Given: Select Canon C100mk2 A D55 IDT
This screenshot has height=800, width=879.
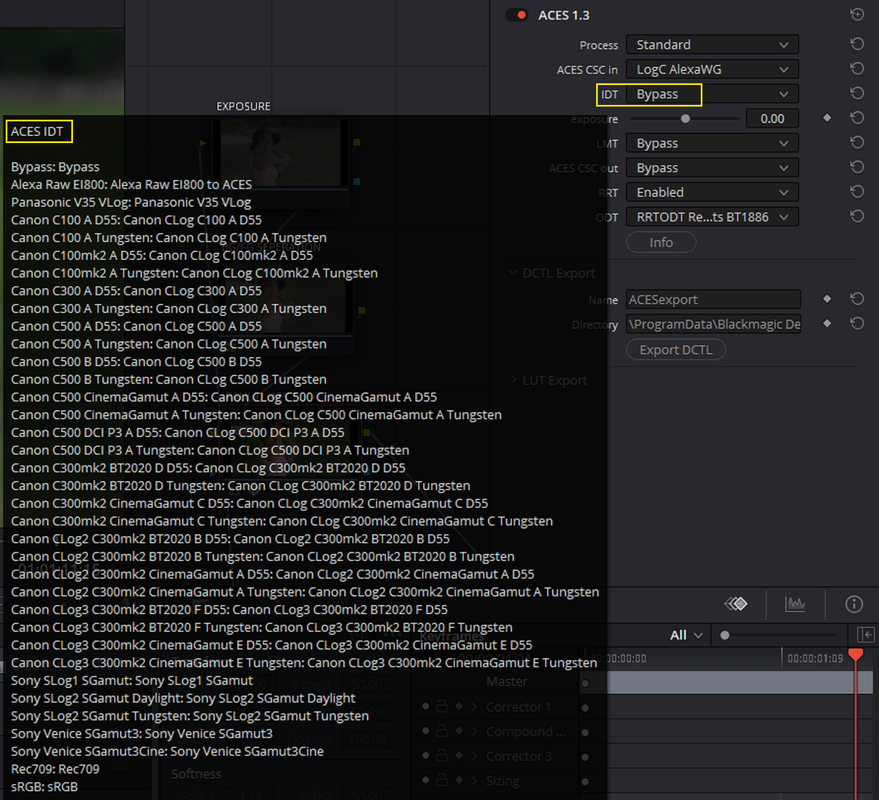Looking at the screenshot, I should [x=162, y=256].
